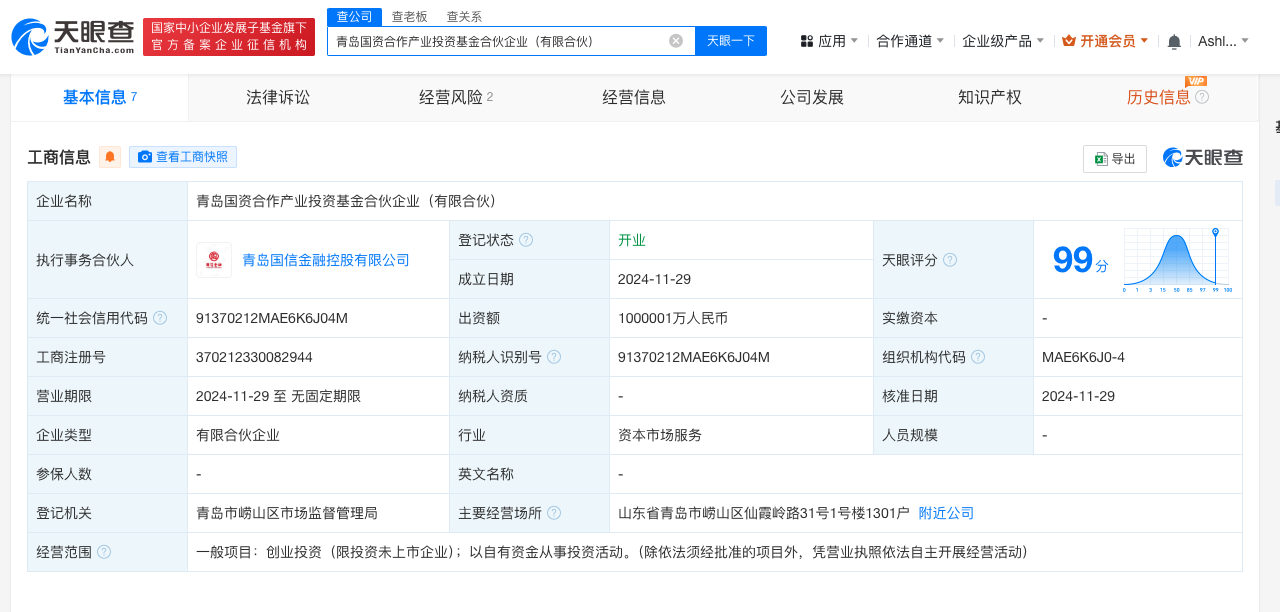The width and height of the screenshot is (1280, 612).
Task: Clear the search box with X icon
Action: coord(676,41)
